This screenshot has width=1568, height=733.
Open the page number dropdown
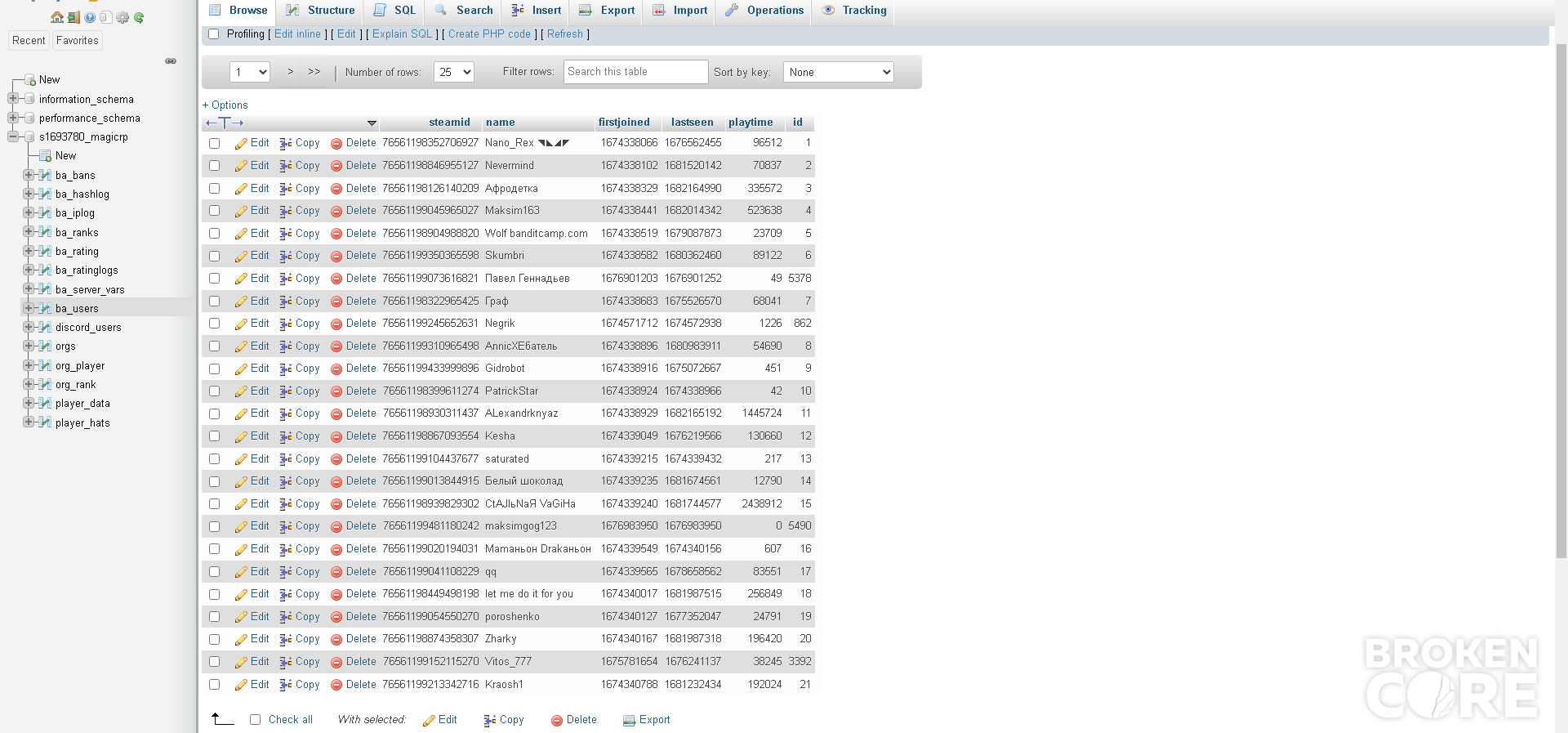point(250,72)
